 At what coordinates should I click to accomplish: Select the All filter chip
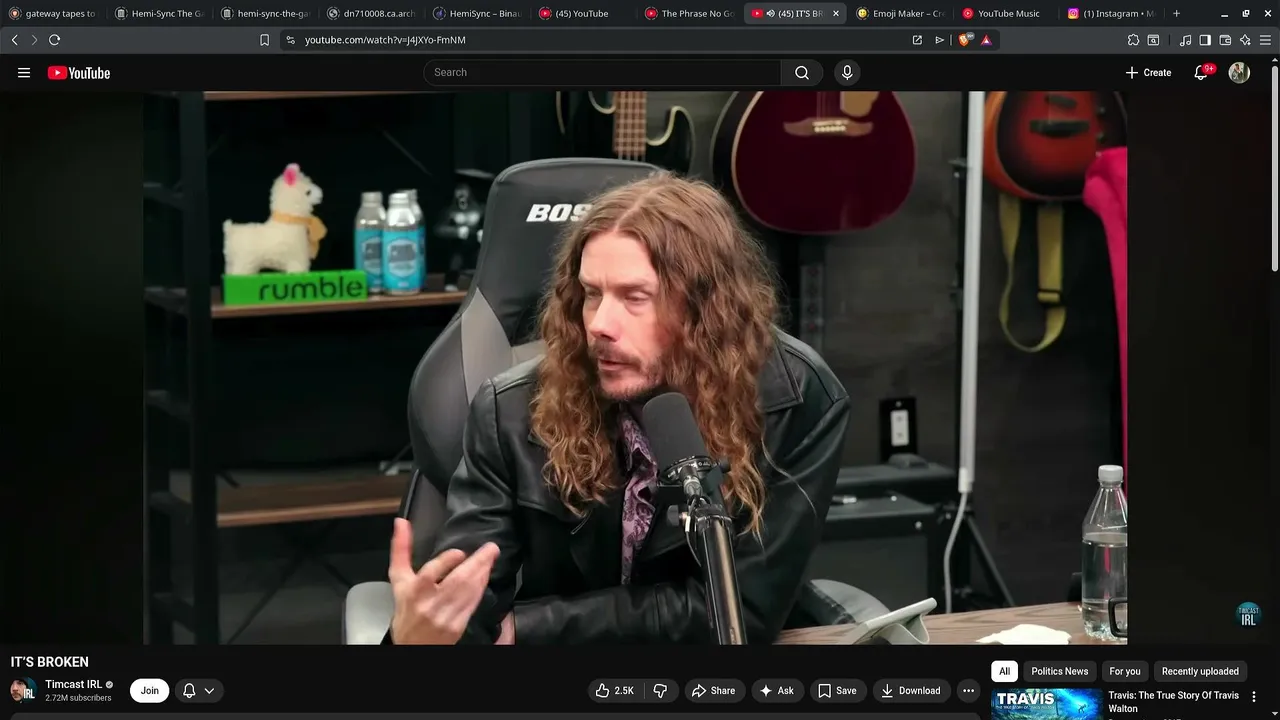[1004, 671]
